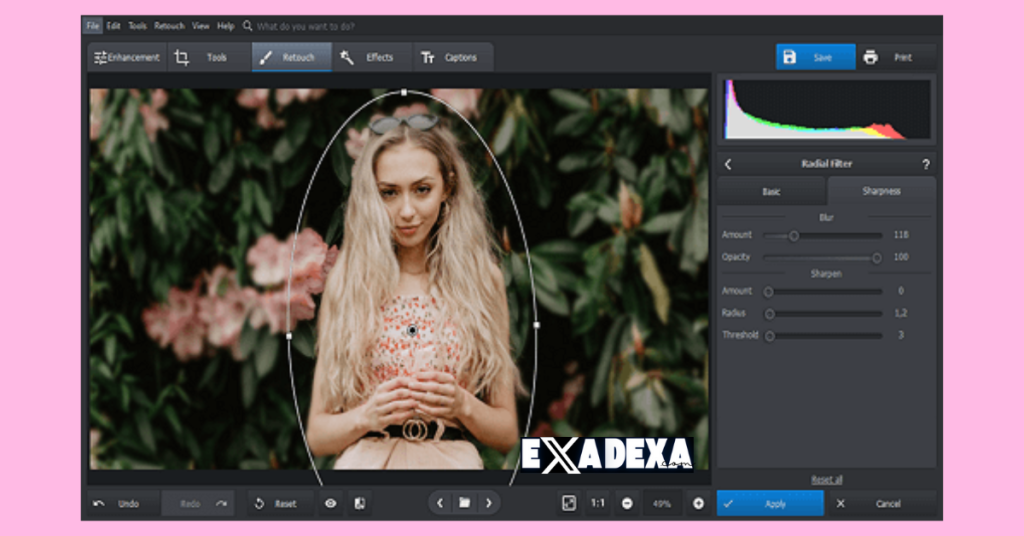Open the Edit menu
This screenshot has width=1024, height=536.
click(114, 26)
